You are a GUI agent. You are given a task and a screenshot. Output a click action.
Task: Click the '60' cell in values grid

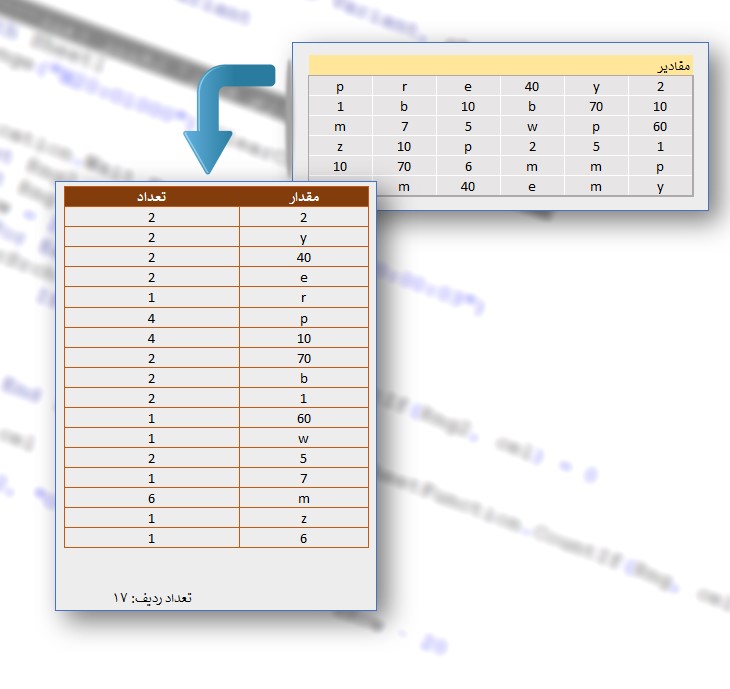tap(660, 126)
